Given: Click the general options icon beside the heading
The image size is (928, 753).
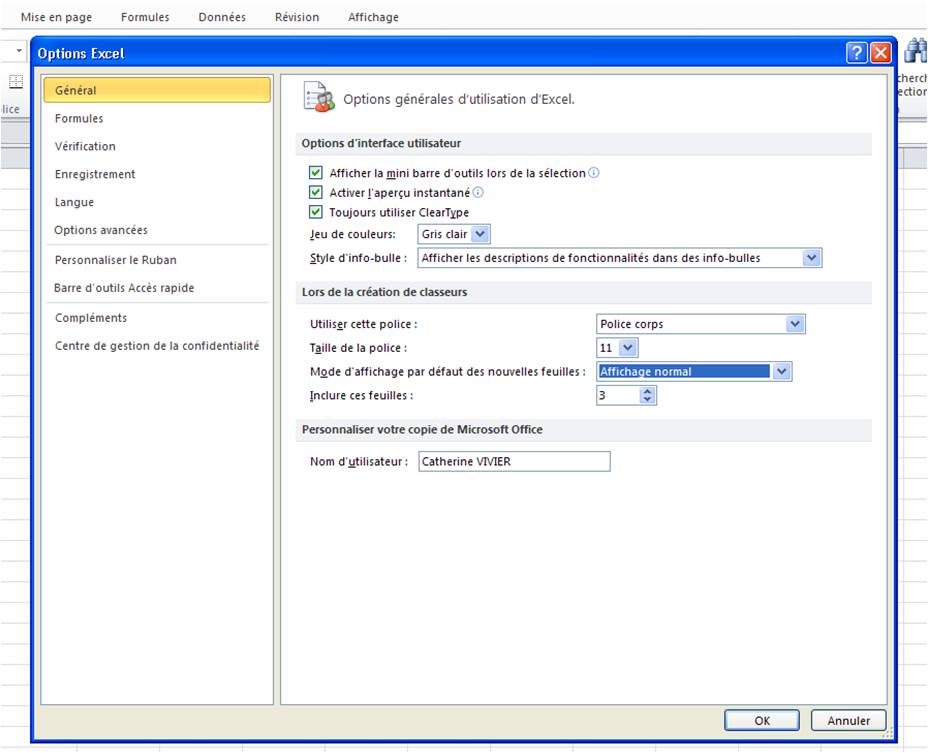Looking at the screenshot, I should pyautogui.click(x=318, y=97).
